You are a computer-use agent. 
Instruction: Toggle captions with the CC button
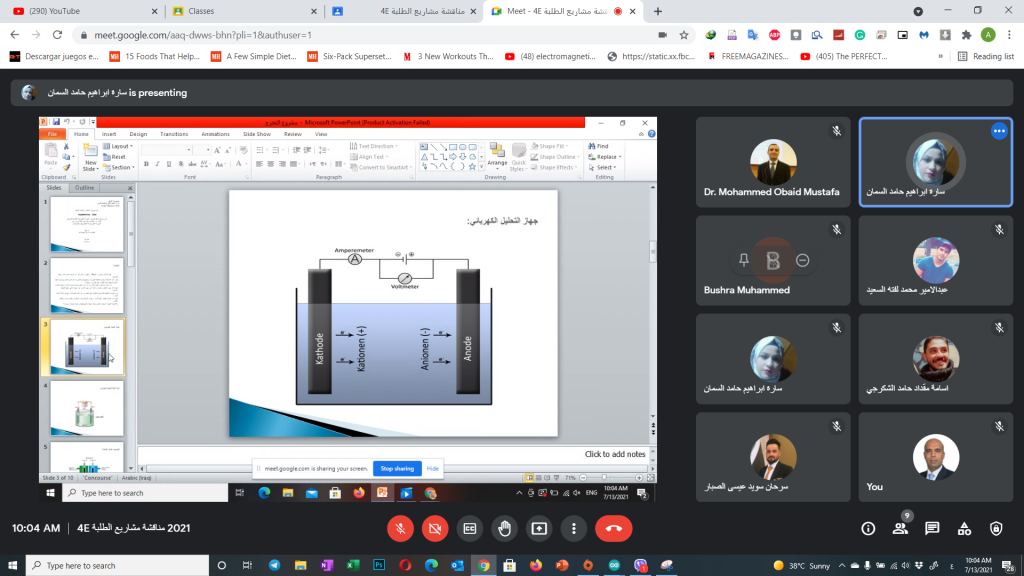pyautogui.click(x=469, y=528)
